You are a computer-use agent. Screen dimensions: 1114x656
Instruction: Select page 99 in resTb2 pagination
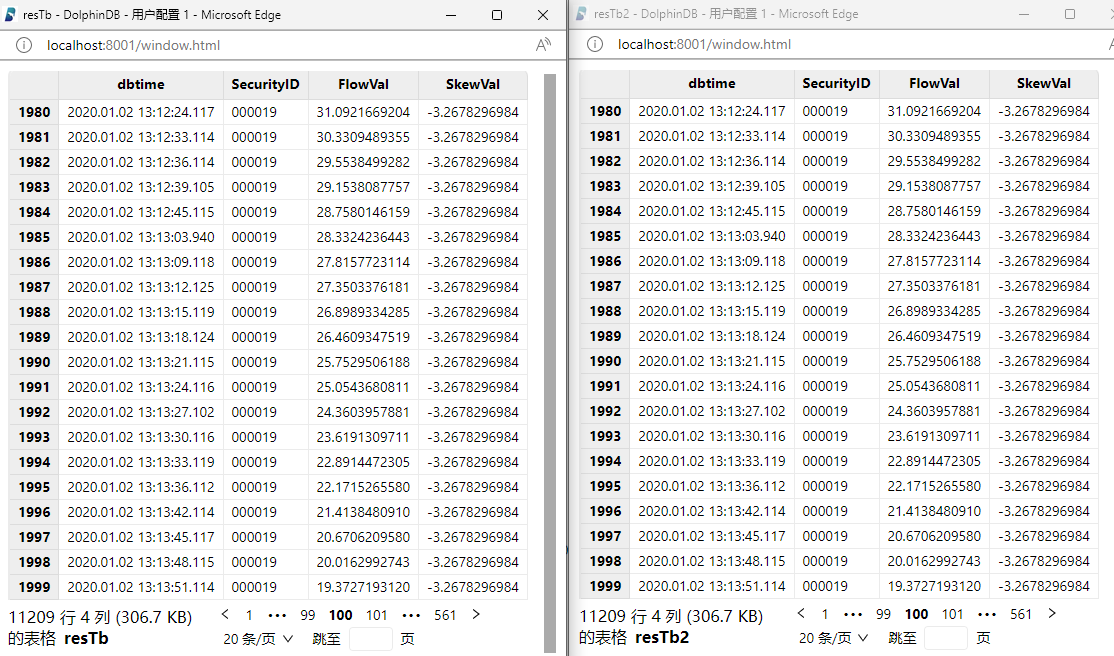point(882,613)
